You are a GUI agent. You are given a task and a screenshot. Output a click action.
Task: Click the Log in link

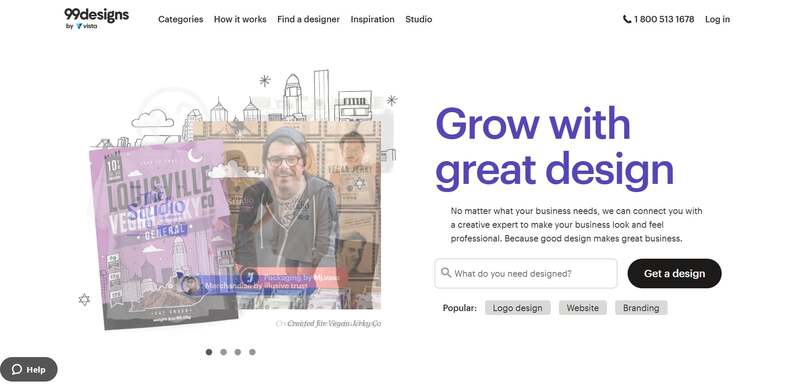[x=717, y=19]
